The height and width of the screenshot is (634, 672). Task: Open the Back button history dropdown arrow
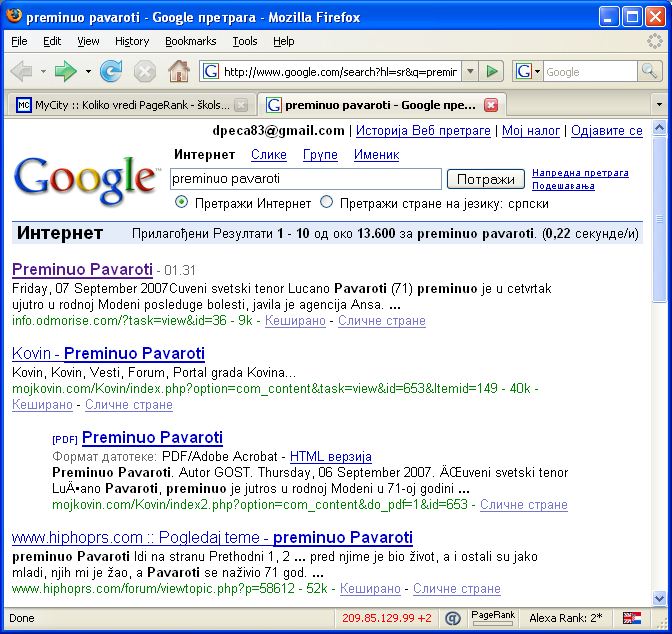coord(43,72)
